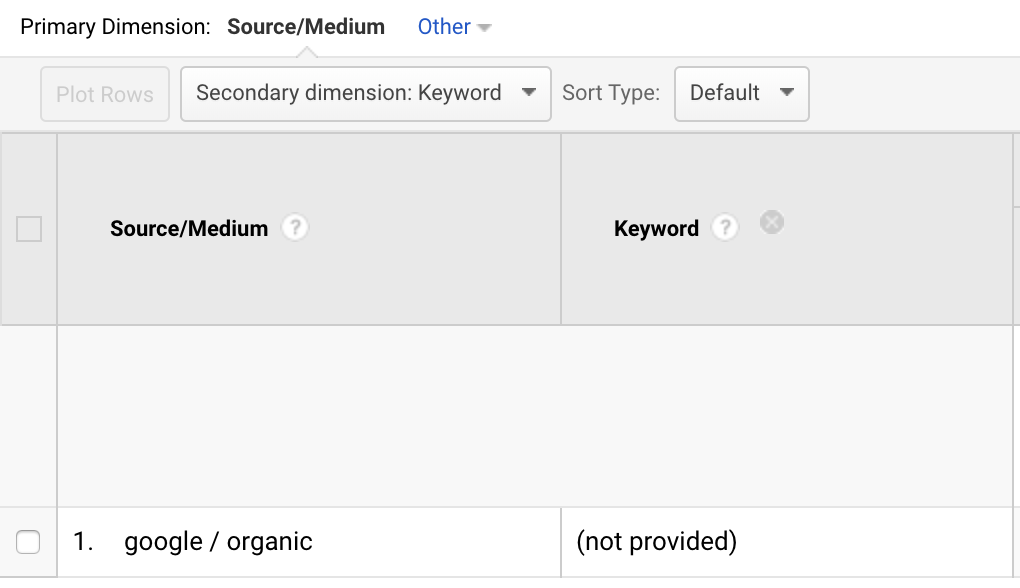The image size is (1020, 588).
Task: Click the empty summary cell under Keyword
Action: click(x=785, y=415)
